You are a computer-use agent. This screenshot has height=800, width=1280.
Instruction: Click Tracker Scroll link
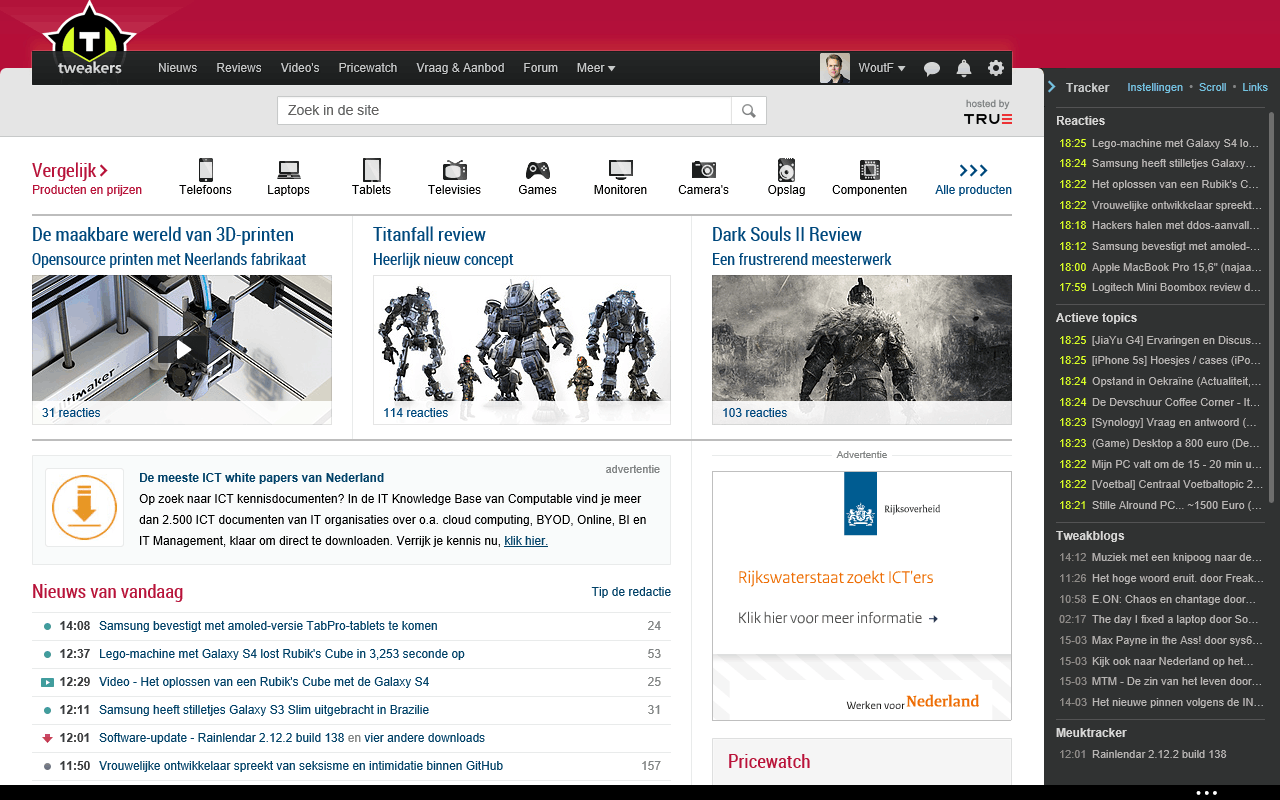(1212, 87)
